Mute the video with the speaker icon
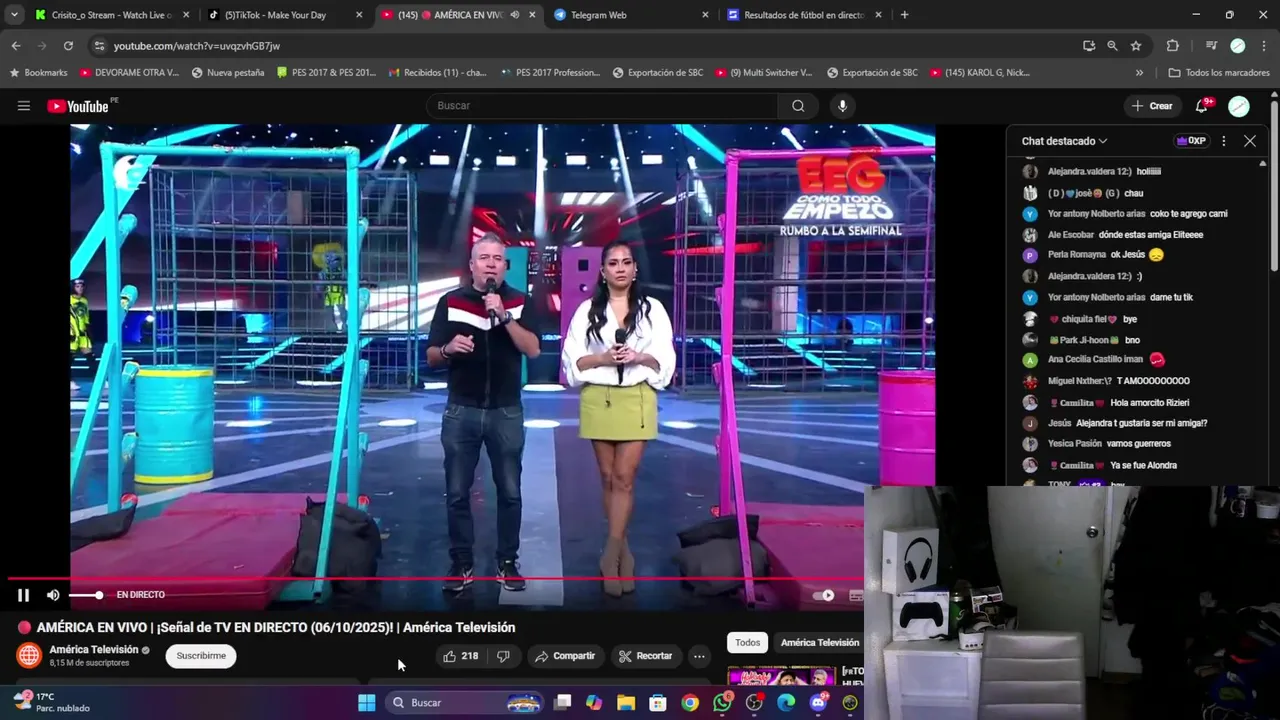 coord(53,595)
